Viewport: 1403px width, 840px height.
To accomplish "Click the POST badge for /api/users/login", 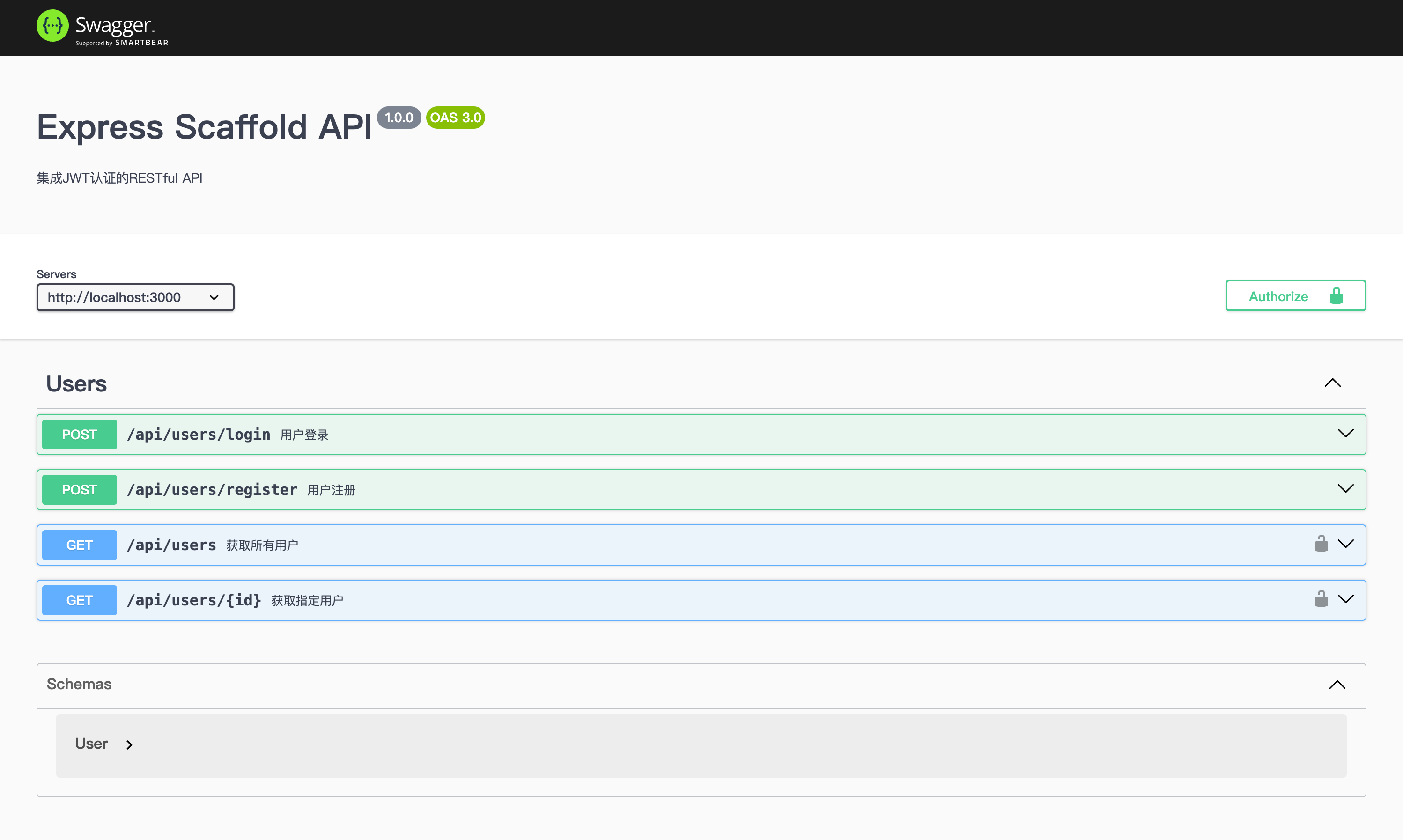I will pyautogui.click(x=79, y=434).
